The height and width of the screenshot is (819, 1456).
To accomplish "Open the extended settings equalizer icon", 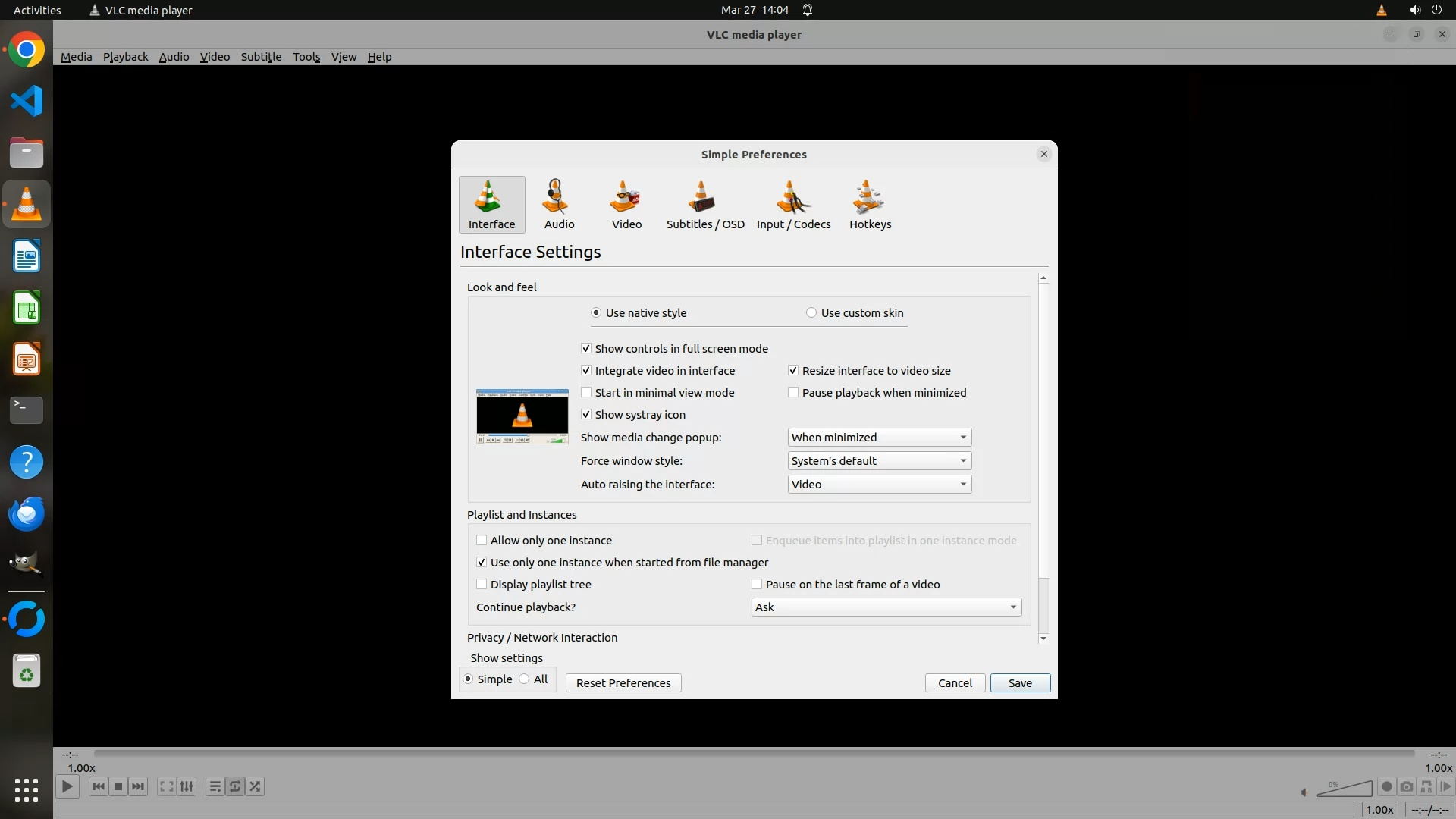I will tap(187, 786).
